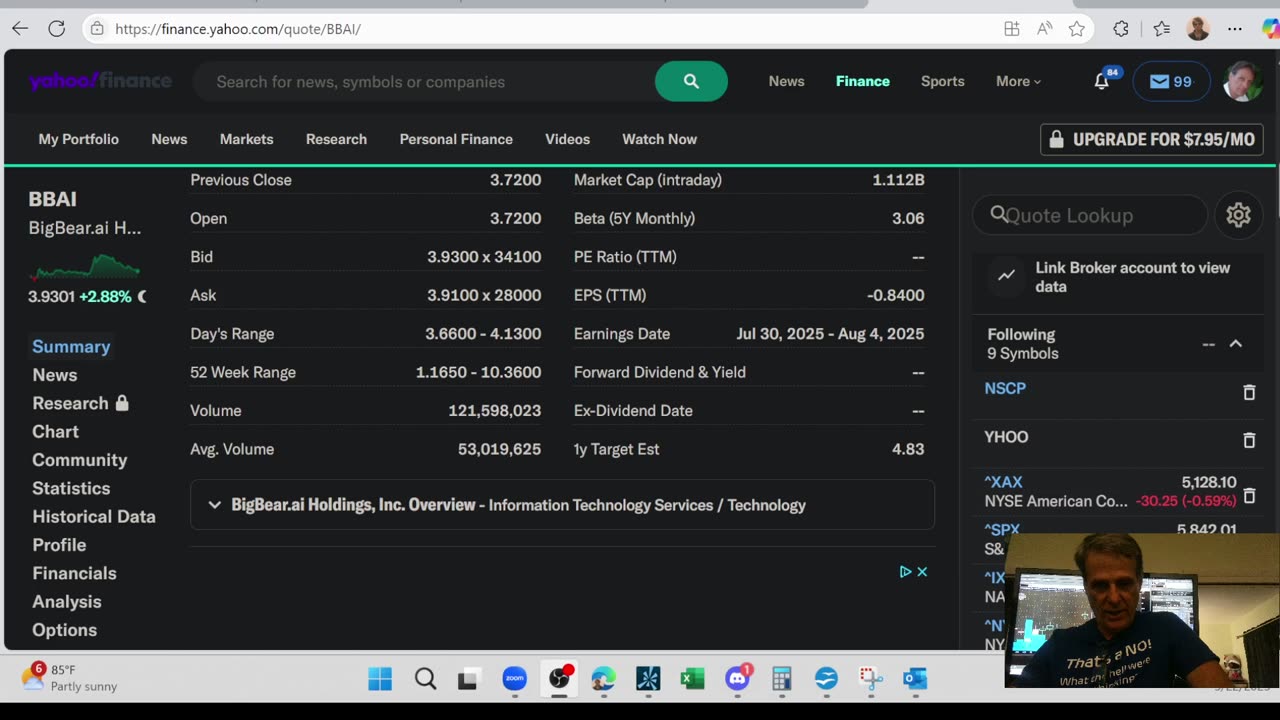Open the locked Research sidebar section
Screen dimensions: 1280x720
(x=80, y=403)
